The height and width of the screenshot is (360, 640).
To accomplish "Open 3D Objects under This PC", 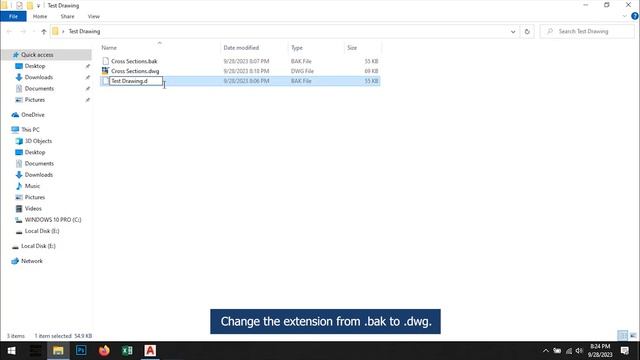I will coord(38,141).
